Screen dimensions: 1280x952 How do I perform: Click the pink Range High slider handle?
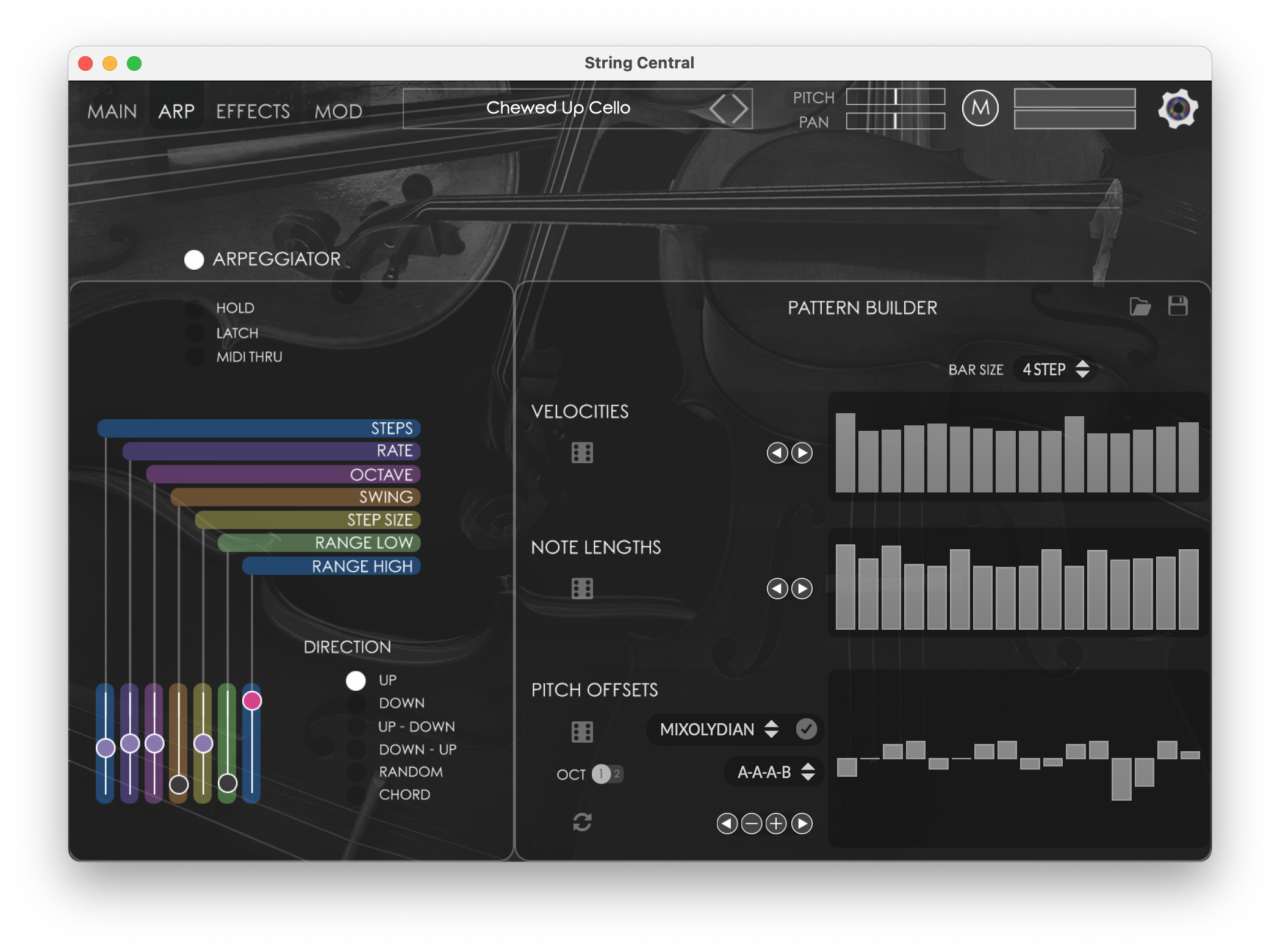click(252, 701)
